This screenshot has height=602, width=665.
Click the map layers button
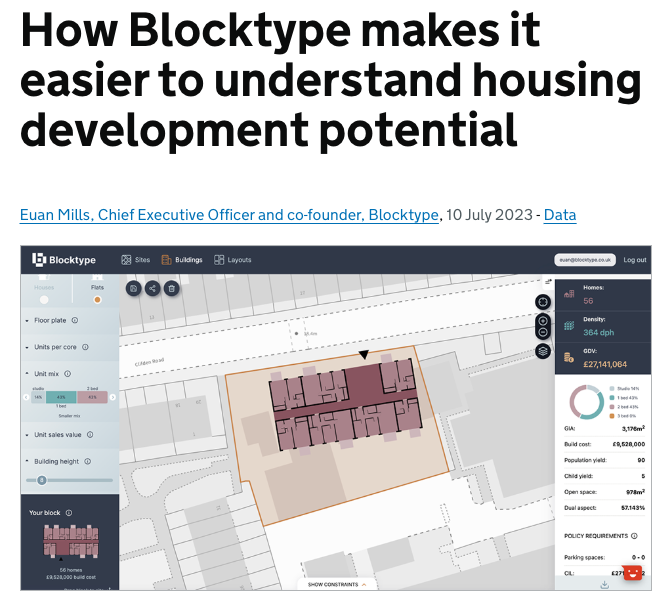click(x=543, y=351)
